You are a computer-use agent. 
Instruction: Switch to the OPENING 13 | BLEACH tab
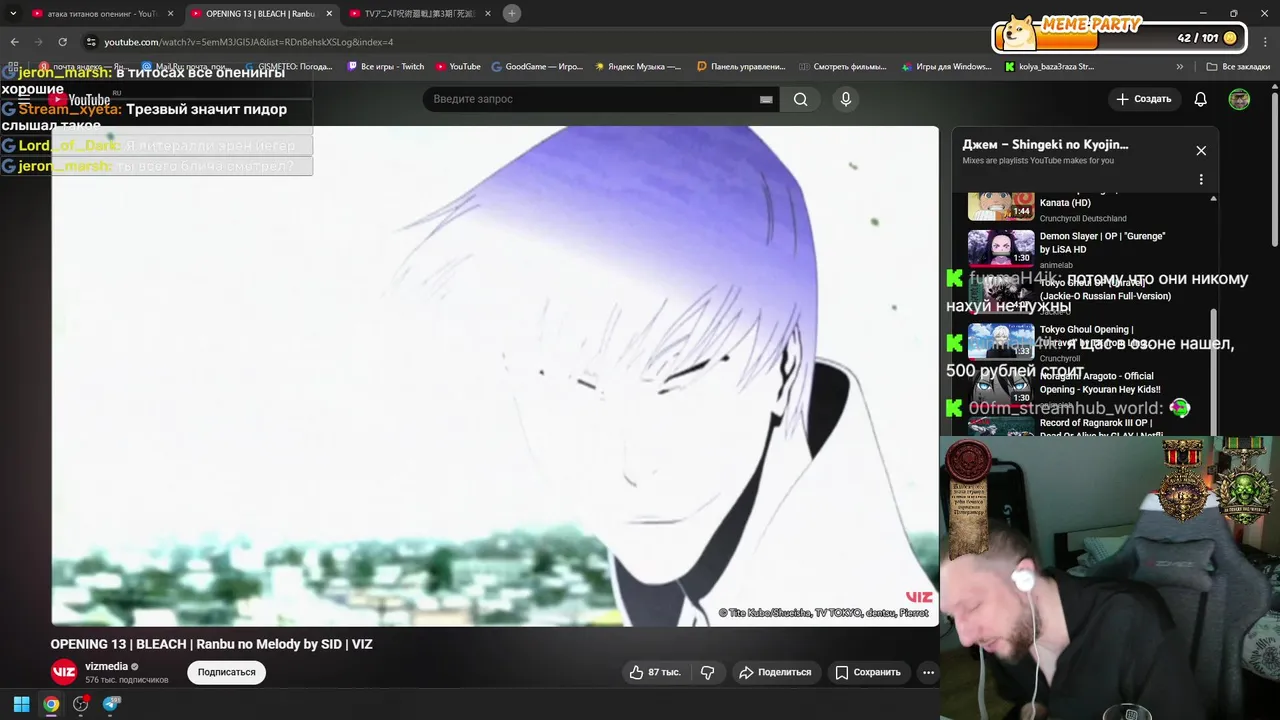tap(260, 14)
